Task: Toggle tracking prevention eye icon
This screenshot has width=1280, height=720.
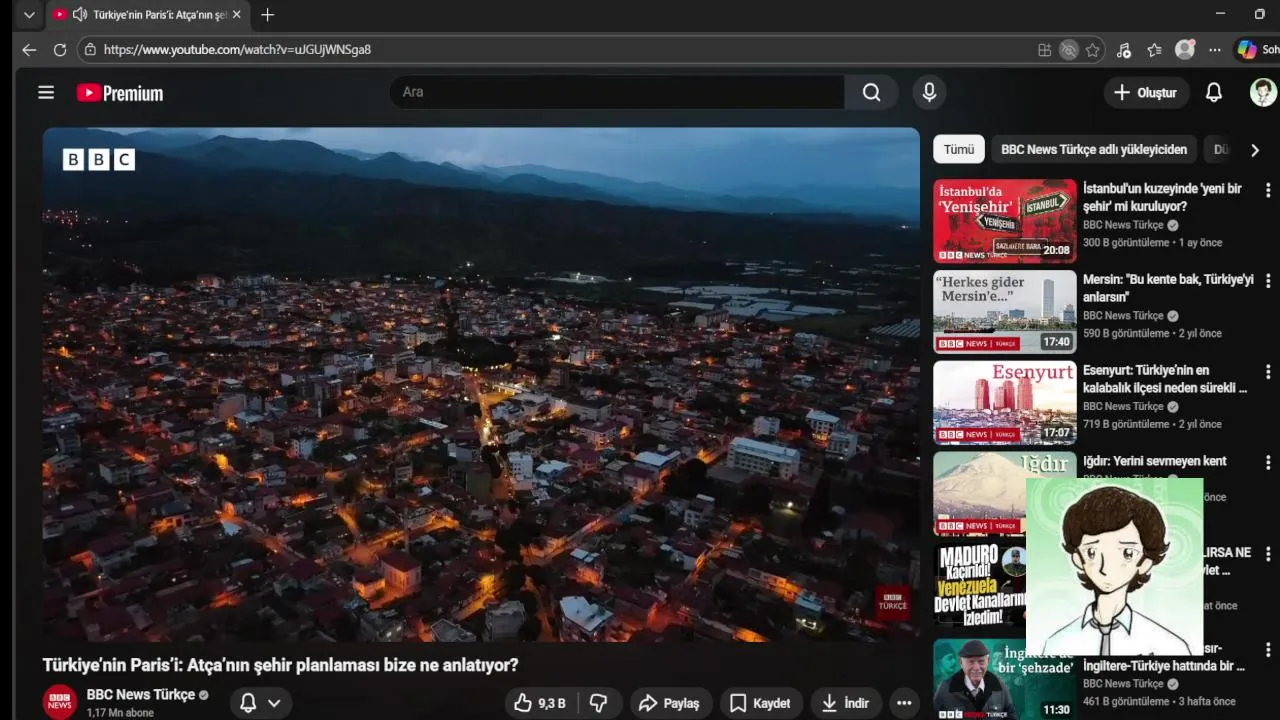Action: (1069, 50)
